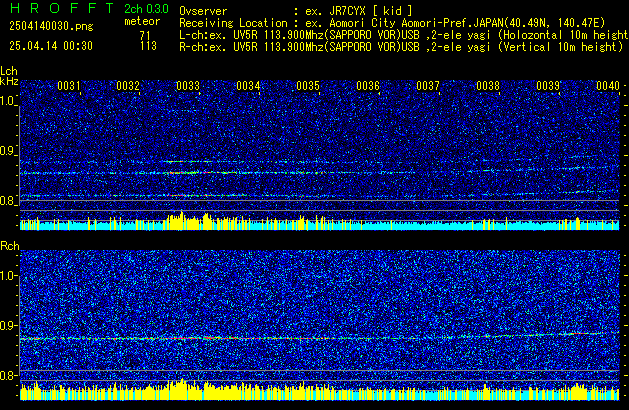The image size is (629, 410).
Task: Click the Receiving Location Aomori City line
Action: (x=392, y=23)
